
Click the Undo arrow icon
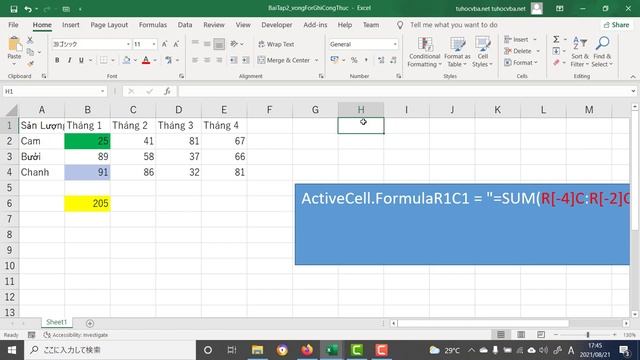click(x=28, y=9)
